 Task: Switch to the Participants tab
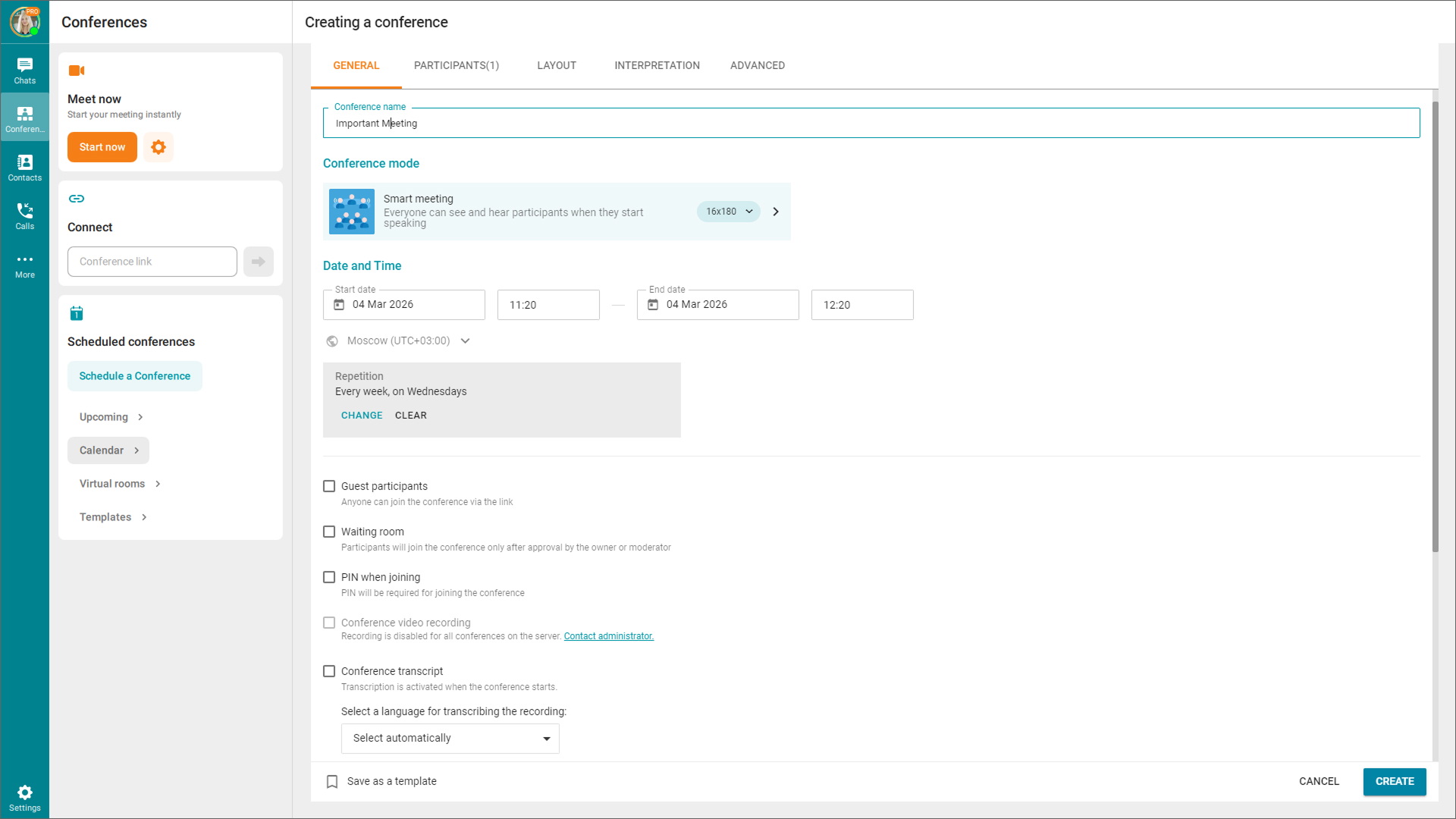pyautogui.click(x=456, y=65)
